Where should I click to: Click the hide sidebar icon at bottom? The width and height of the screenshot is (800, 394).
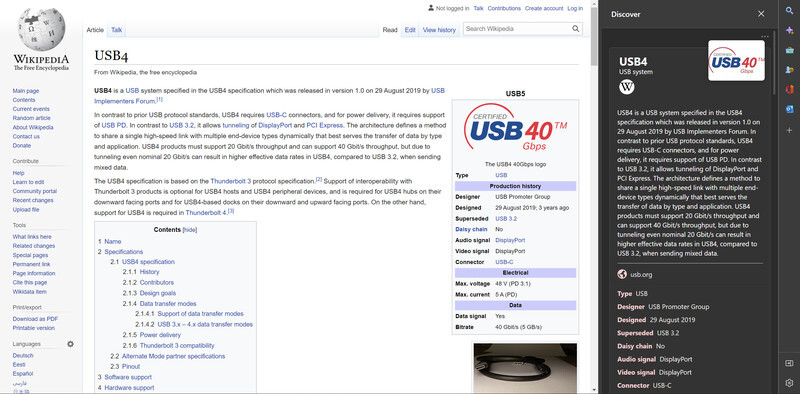click(789, 363)
